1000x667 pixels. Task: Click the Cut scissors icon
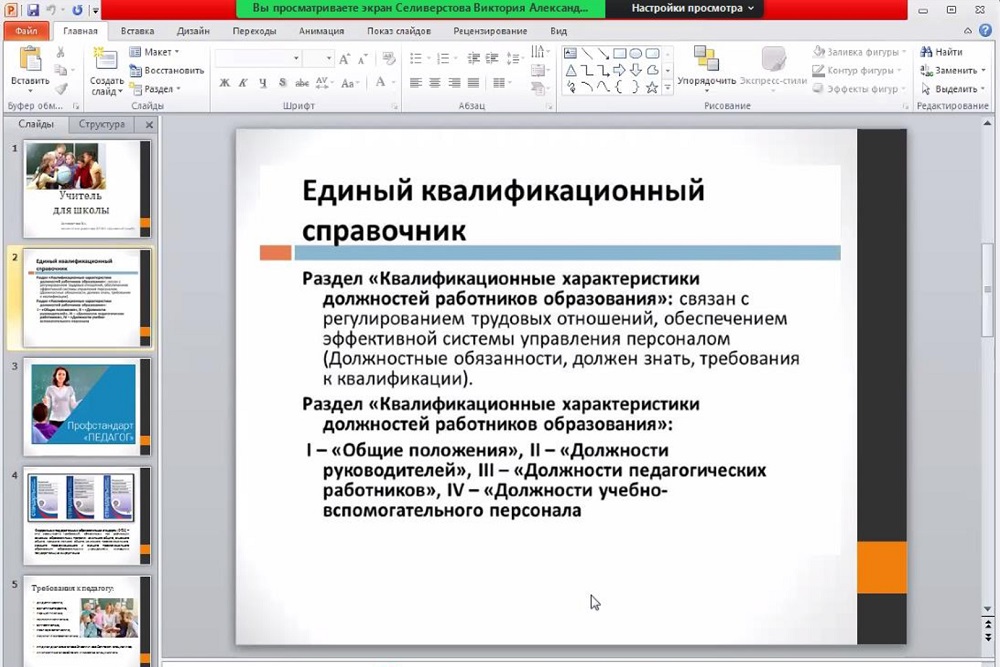point(61,52)
